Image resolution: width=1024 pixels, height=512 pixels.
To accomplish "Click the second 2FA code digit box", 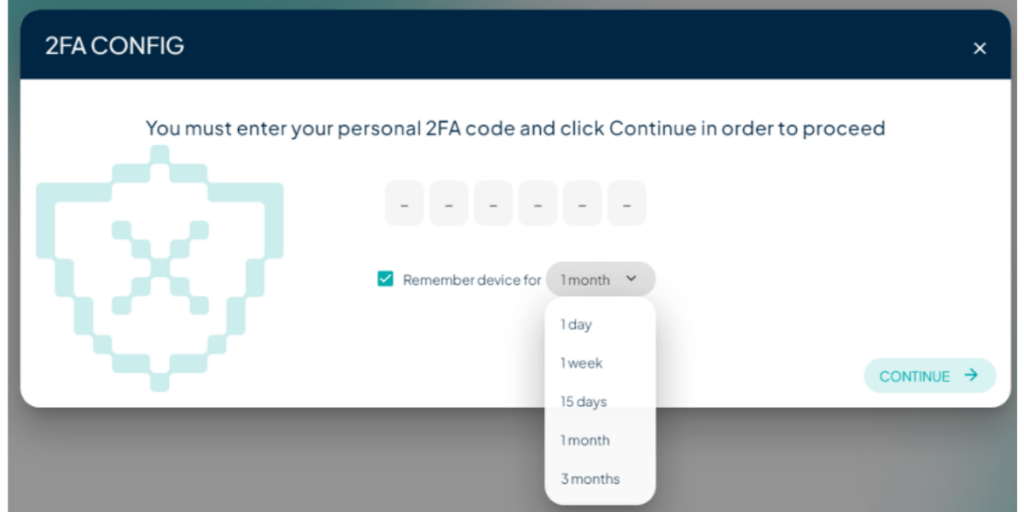I will click(449, 204).
